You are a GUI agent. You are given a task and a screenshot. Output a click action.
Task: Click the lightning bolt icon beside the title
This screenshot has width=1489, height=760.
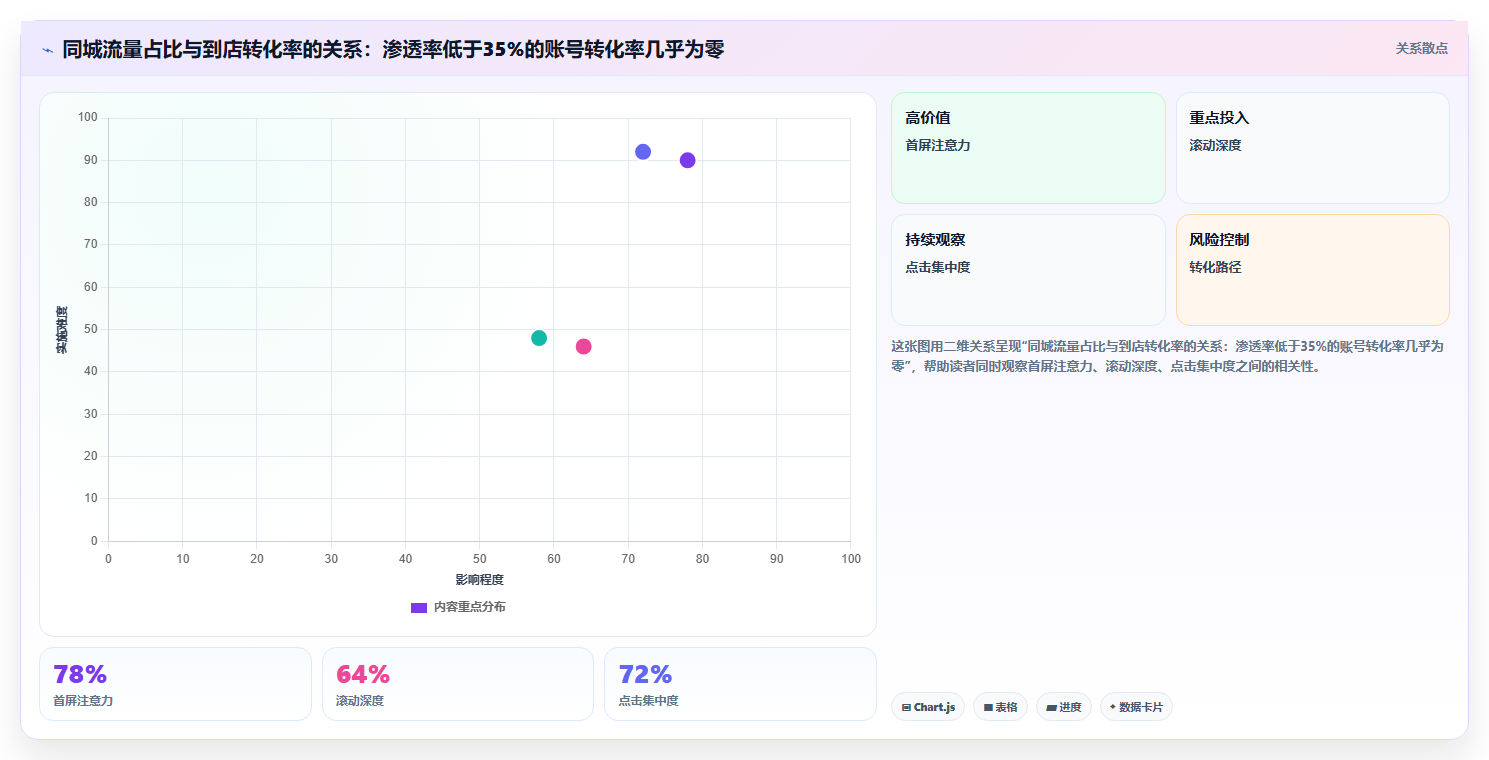click(48, 49)
